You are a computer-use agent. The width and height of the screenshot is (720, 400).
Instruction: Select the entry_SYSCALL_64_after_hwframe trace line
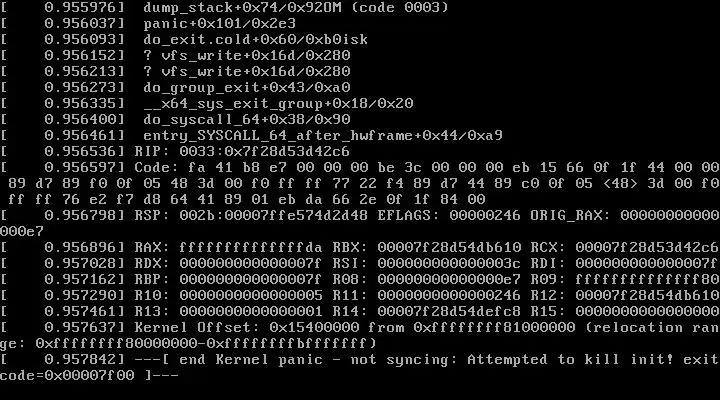coord(323,135)
